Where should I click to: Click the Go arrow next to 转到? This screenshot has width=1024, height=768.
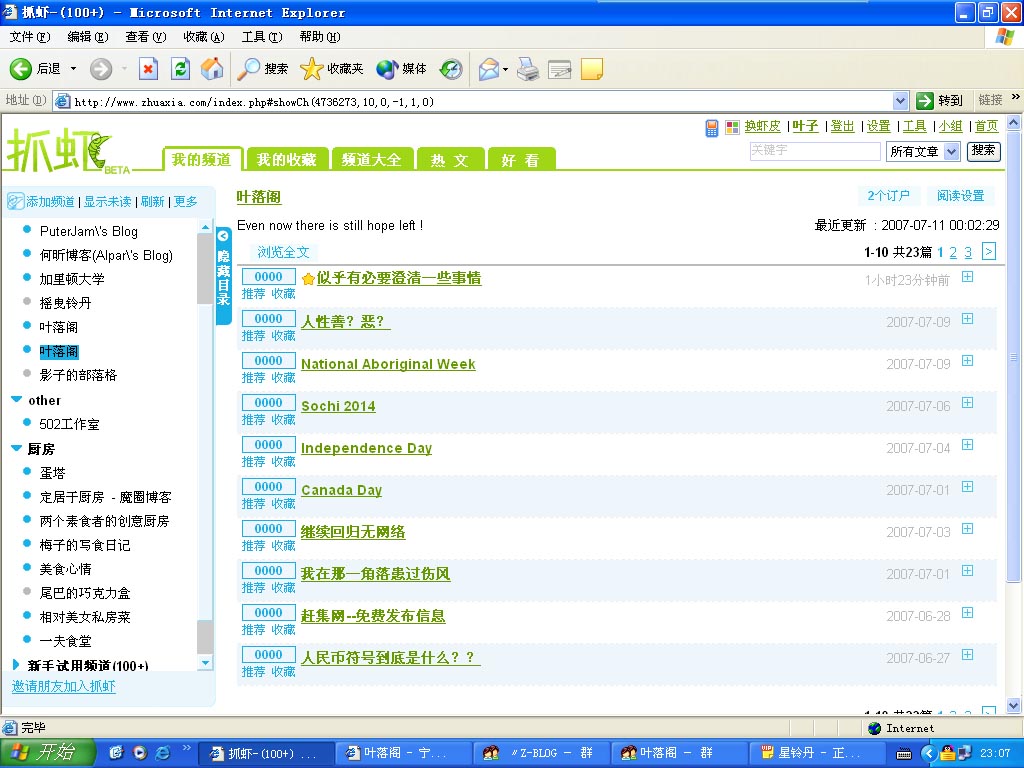pyautogui.click(x=924, y=101)
